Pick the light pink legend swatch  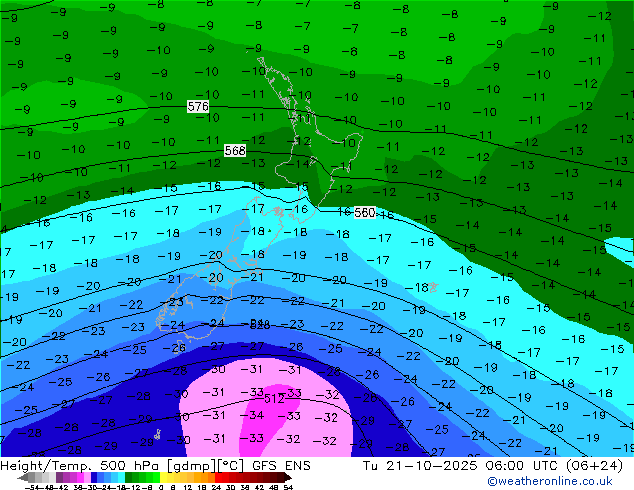(87, 477)
